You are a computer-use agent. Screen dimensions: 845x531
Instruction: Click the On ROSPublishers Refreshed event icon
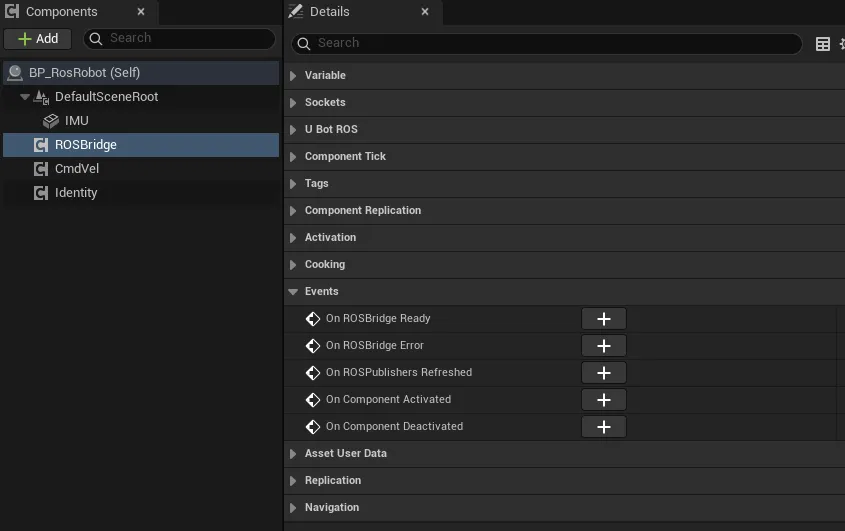pyautogui.click(x=313, y=373)
